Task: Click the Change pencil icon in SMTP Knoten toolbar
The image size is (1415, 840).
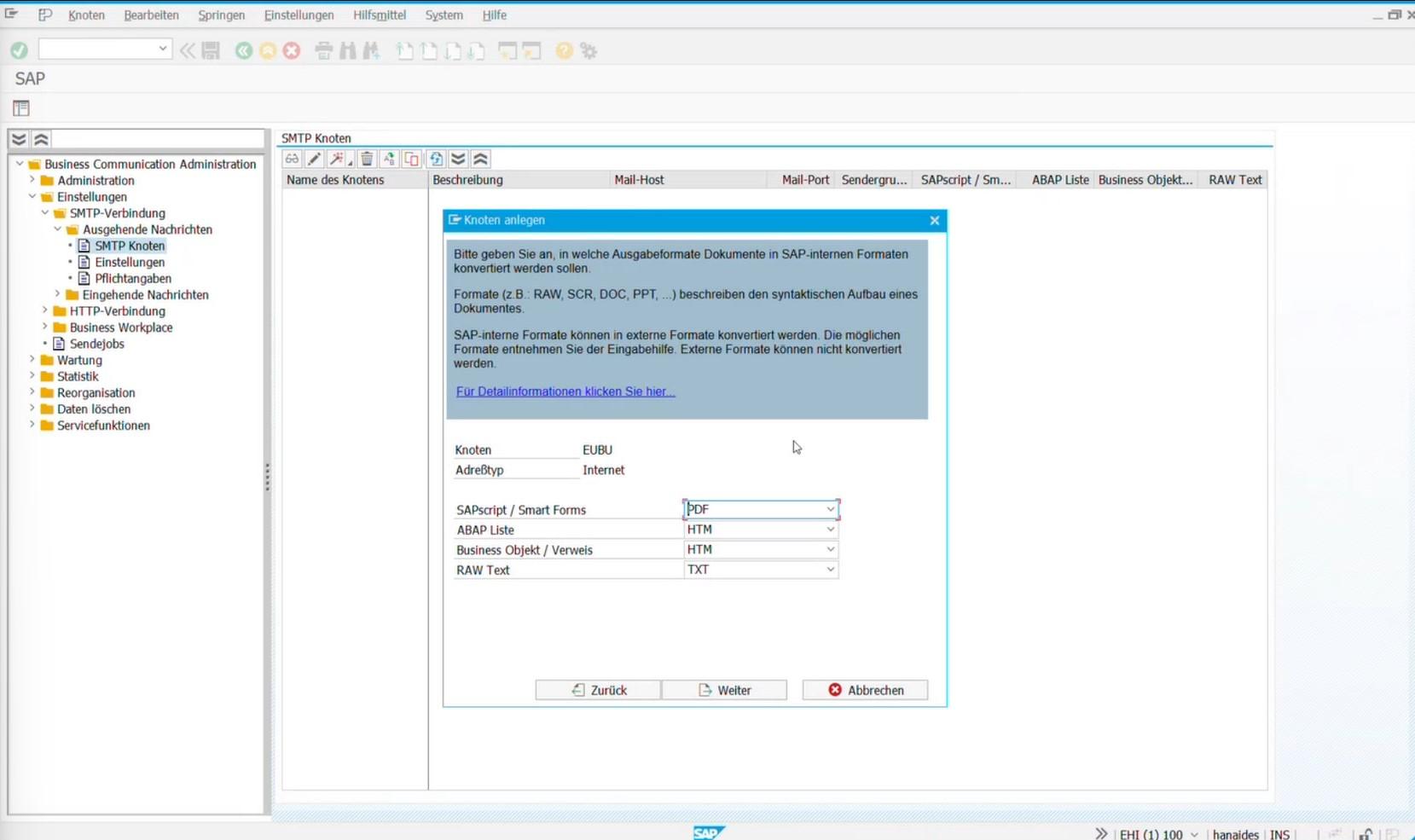Action: click(x=314, y=159)
